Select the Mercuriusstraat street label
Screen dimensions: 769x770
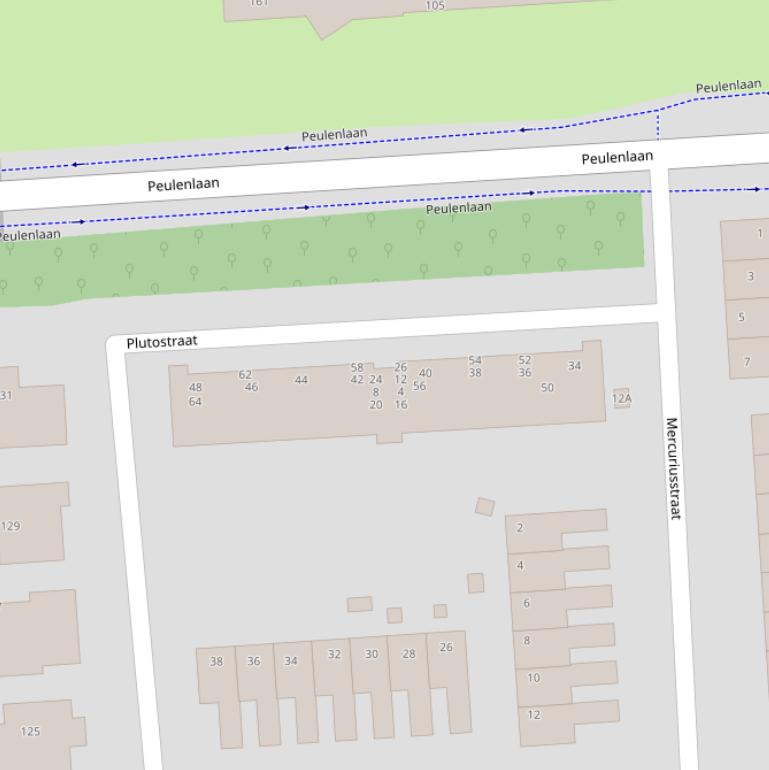pyautogui.click(x=672, y=467)
